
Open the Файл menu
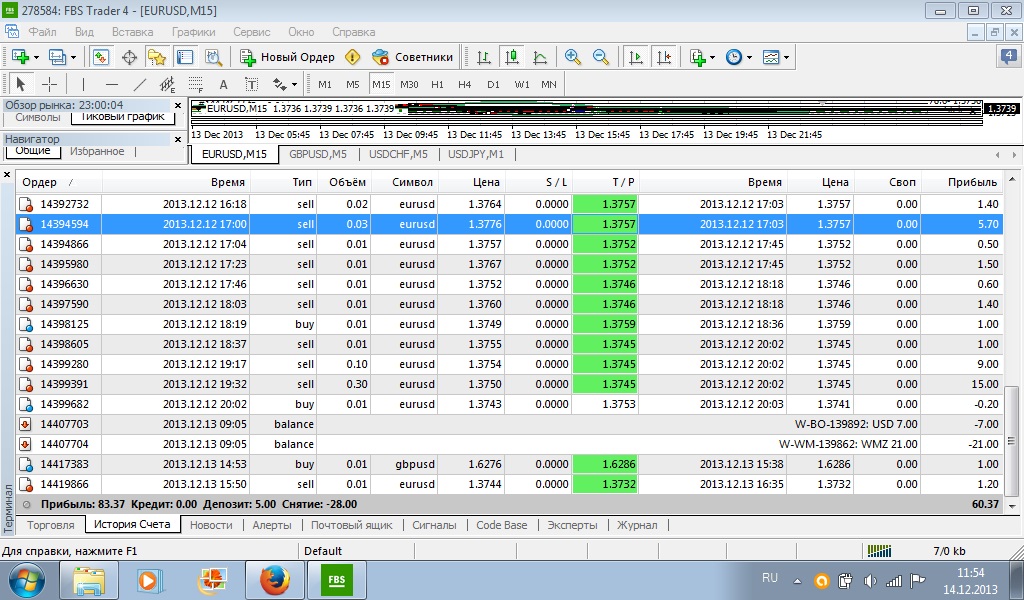[42, 32]
